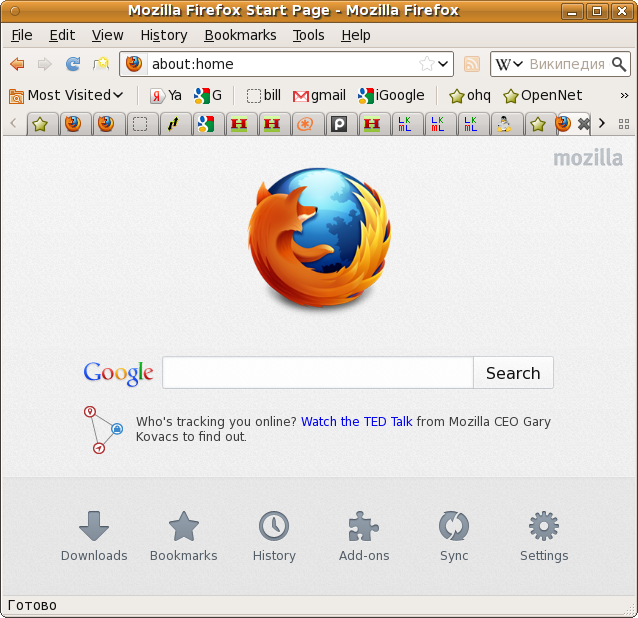Viewport: 638px width, 618px height.
Task: Open the Help menu
Action: pyautogui.click(x=356, y=35)
